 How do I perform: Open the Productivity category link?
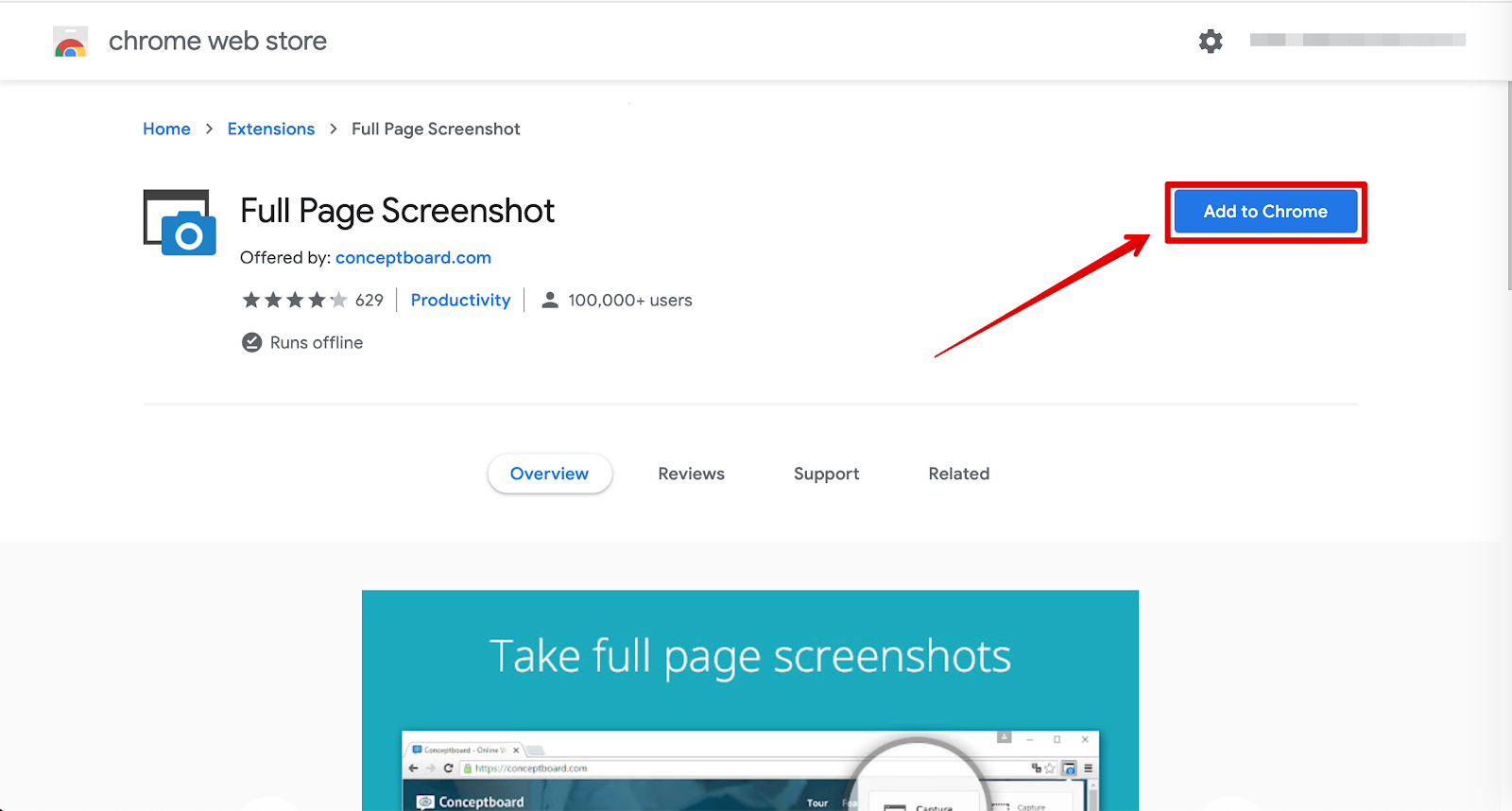(x=460, y=300)
